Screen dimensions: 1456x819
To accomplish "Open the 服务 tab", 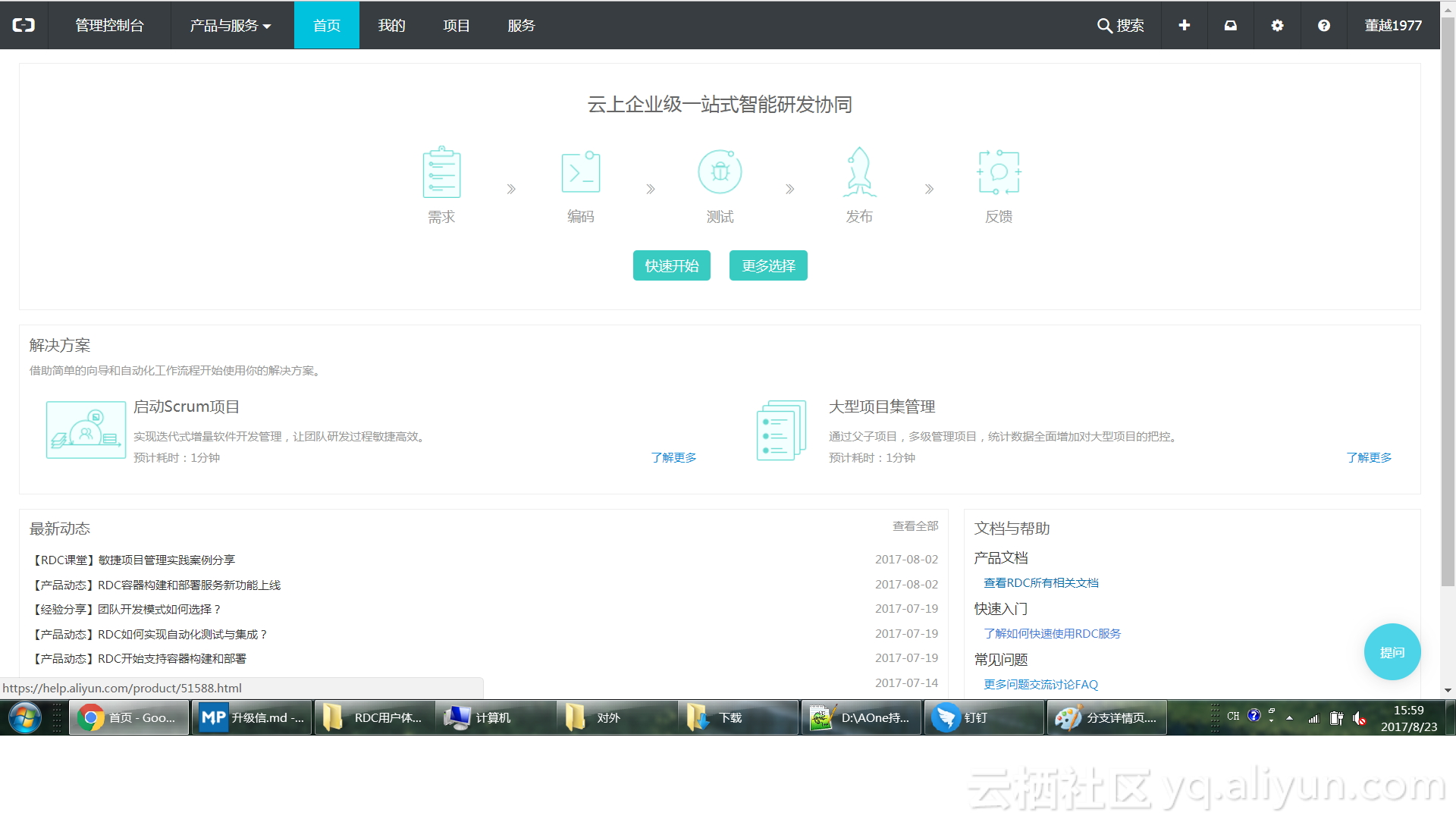I will pyautogui.click(x=521, y=25).
